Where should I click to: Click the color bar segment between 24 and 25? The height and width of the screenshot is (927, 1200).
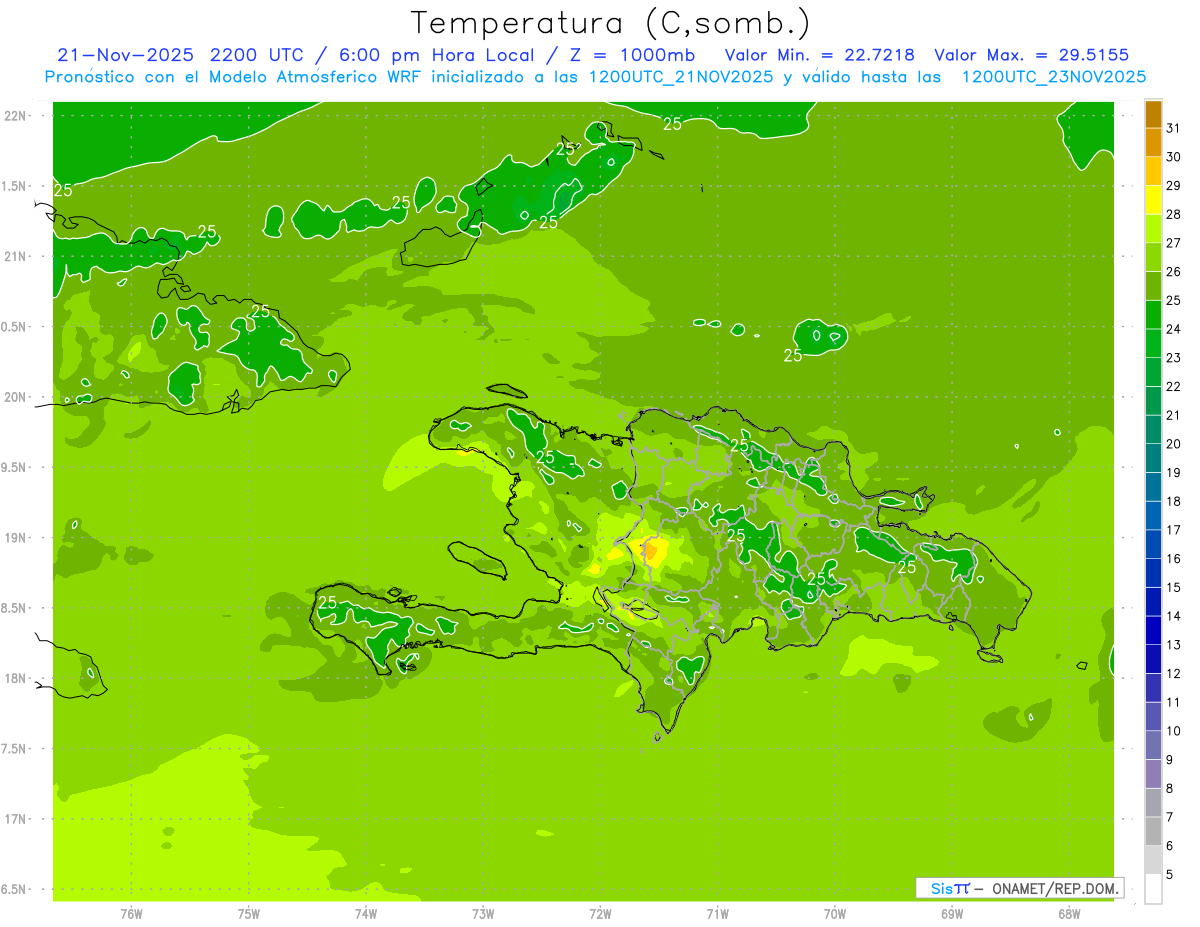[1153, 315]
